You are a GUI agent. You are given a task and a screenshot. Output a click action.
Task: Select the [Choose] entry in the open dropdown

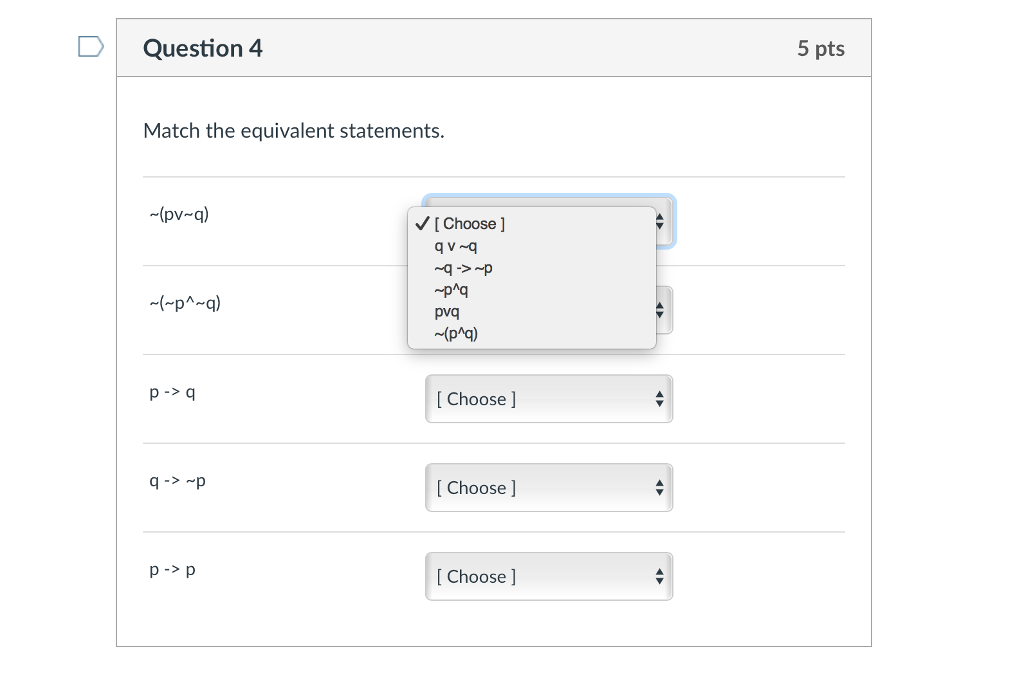point(470,224)
